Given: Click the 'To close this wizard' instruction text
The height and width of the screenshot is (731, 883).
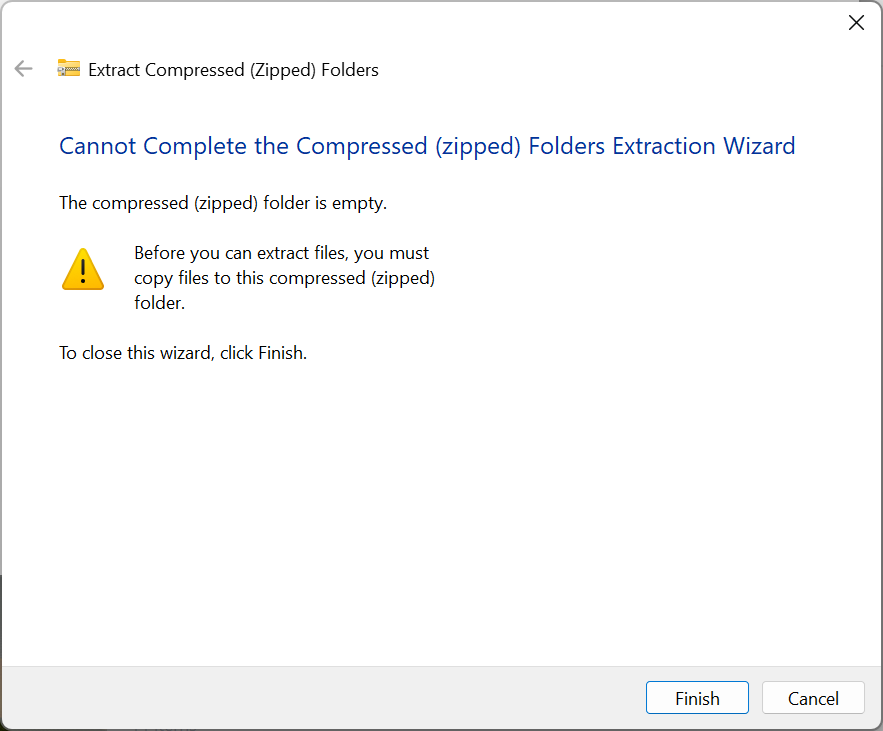Looking at the screenshot, I should click(x=183, y=353).
